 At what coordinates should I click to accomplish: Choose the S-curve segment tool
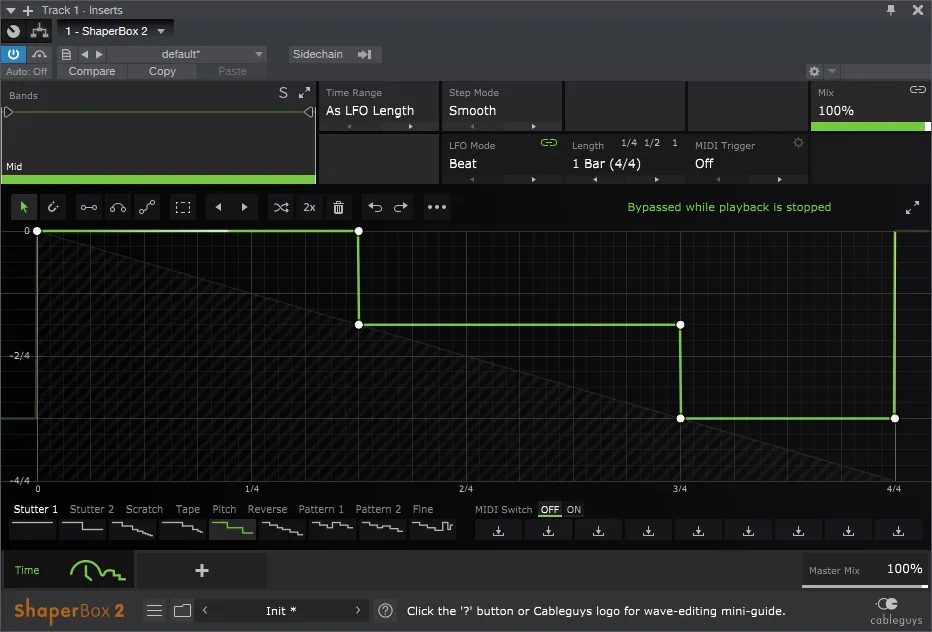coord(147,207)
